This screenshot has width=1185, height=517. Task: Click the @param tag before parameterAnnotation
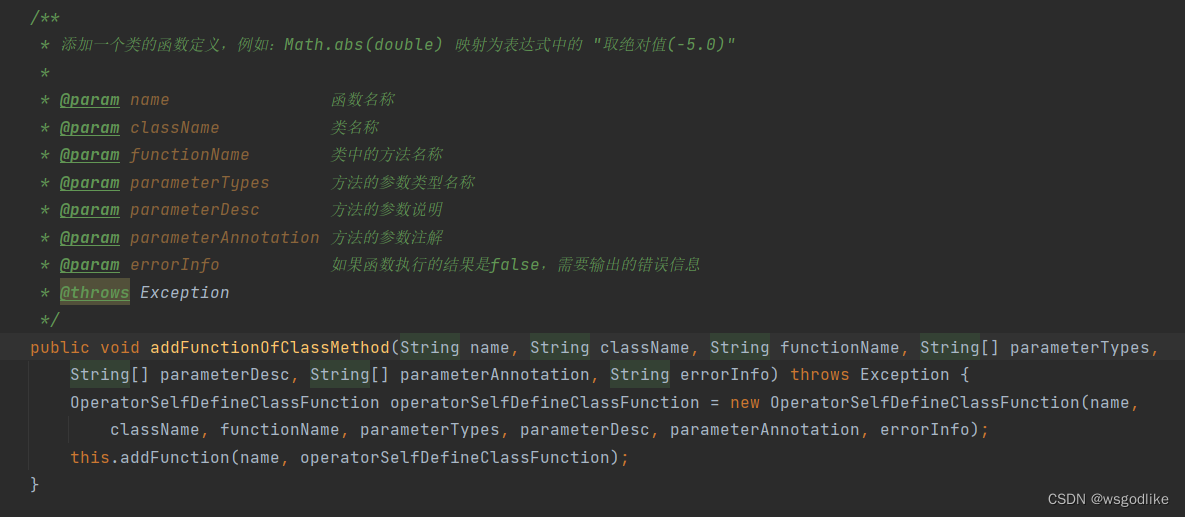coord(89,237)
